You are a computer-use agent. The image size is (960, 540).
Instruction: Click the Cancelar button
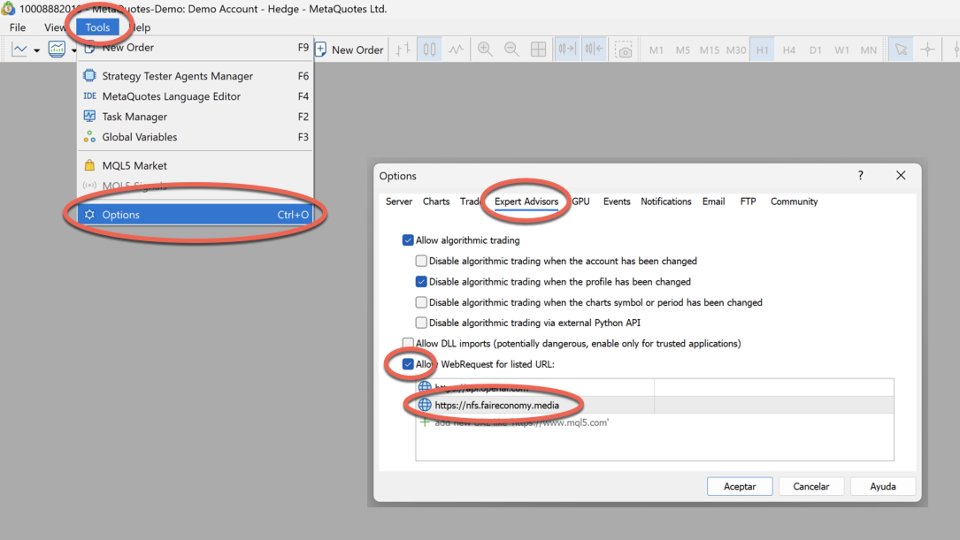click(811, 486)
